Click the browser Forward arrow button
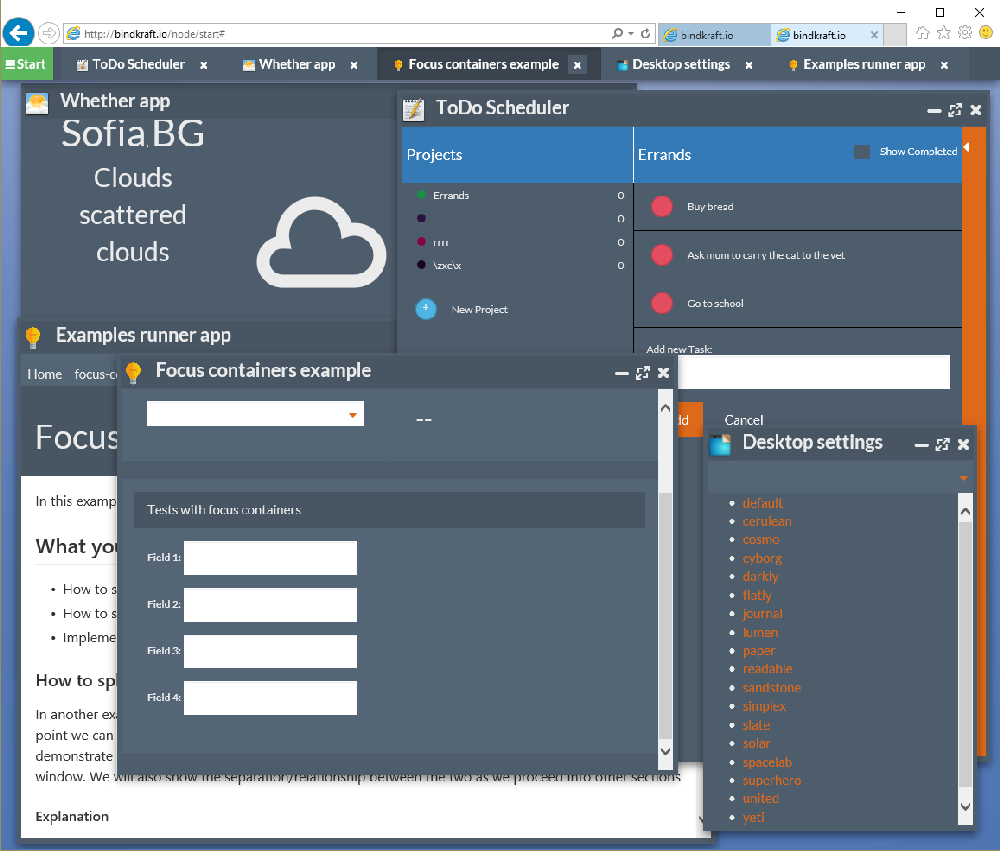 point(48,33)
